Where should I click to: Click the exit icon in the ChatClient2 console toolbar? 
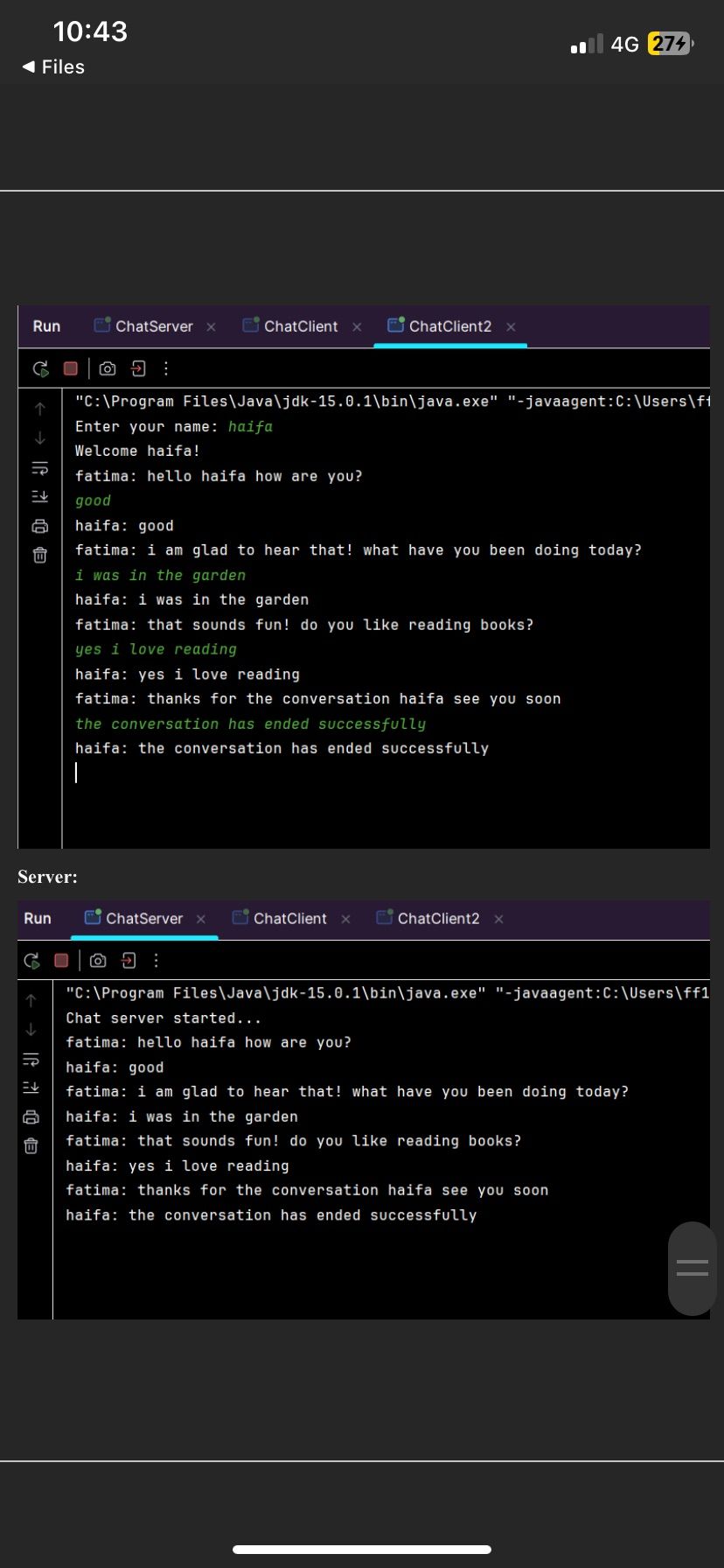coord(138,368)
